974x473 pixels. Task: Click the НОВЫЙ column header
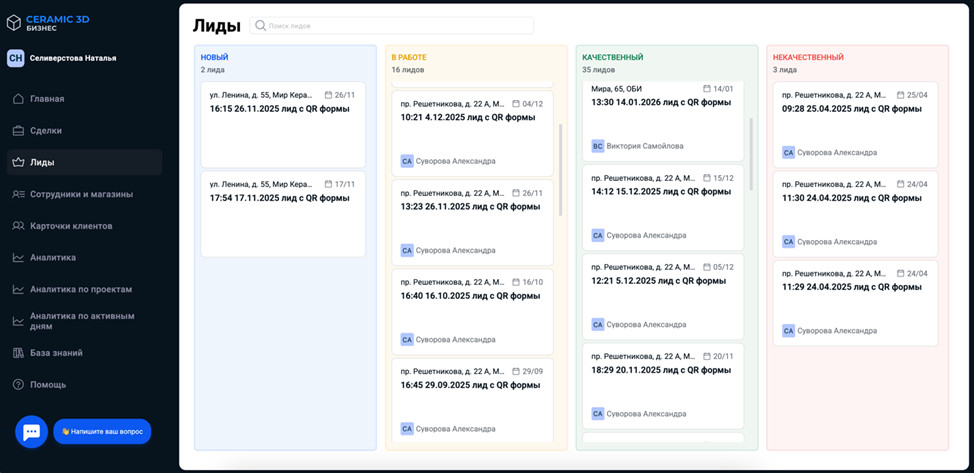point(214,57)
